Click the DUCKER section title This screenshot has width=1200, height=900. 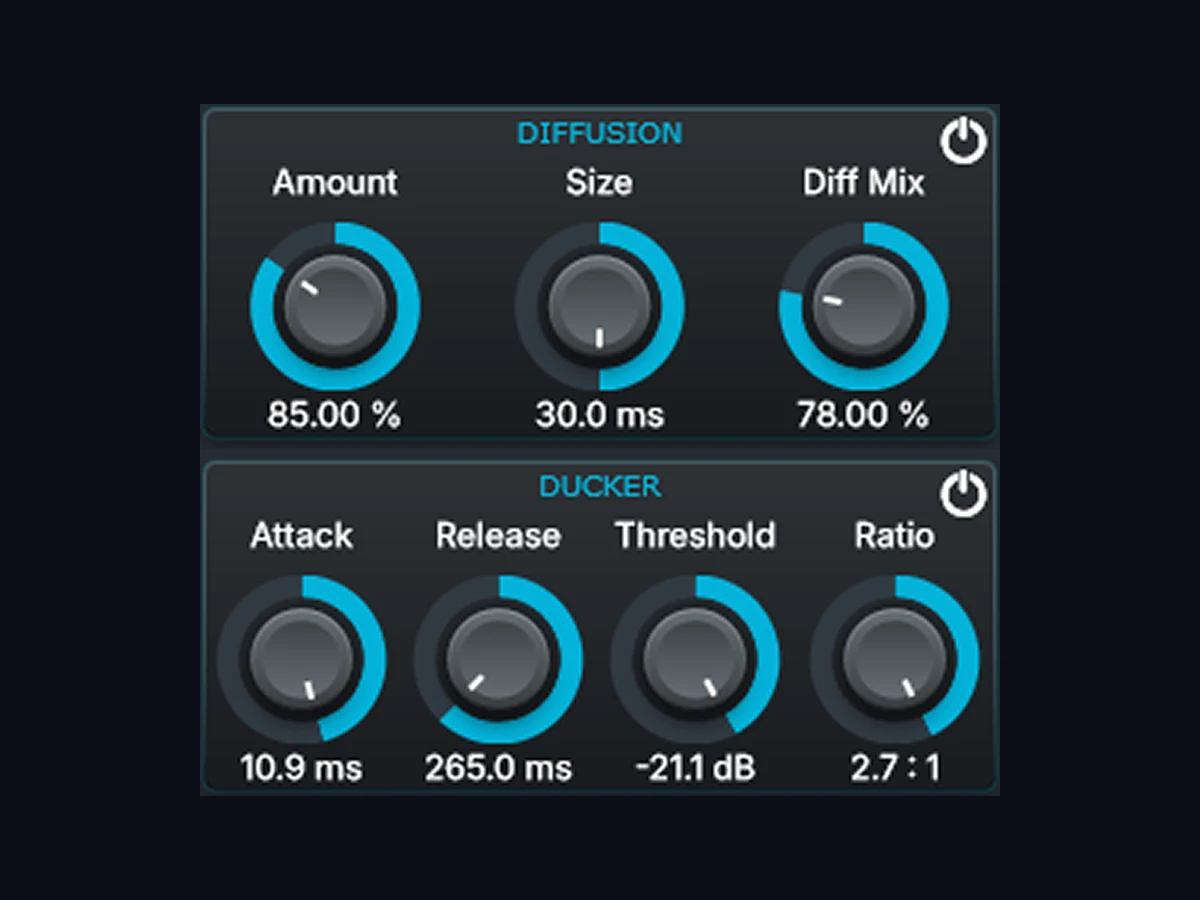pos(600,487)
